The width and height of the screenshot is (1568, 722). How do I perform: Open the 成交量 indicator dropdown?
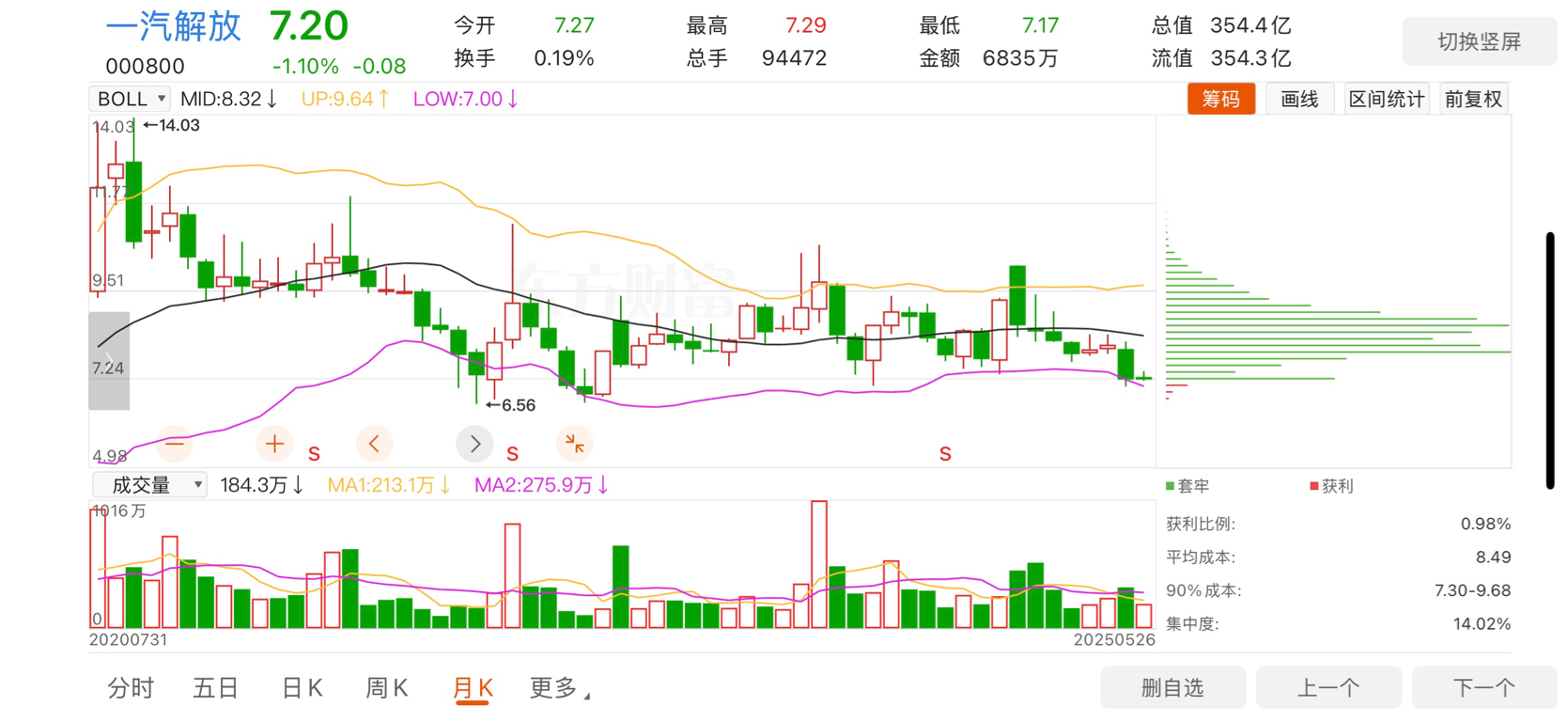tap(149, 485)
